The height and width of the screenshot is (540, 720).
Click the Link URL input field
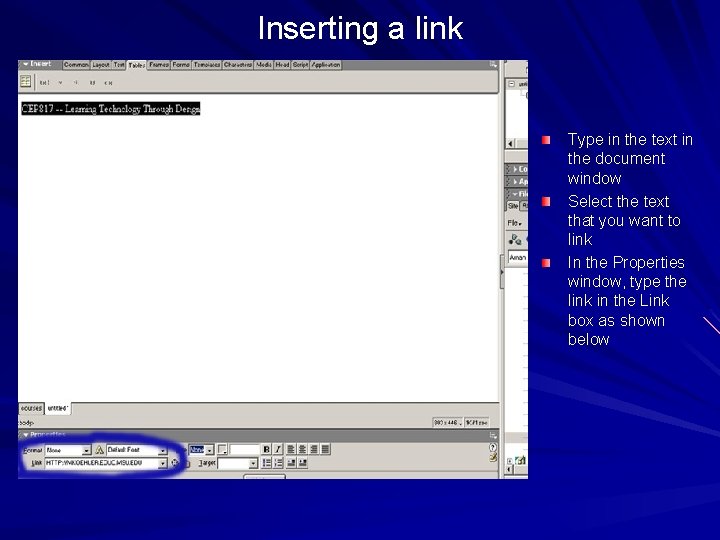[102, 463]
